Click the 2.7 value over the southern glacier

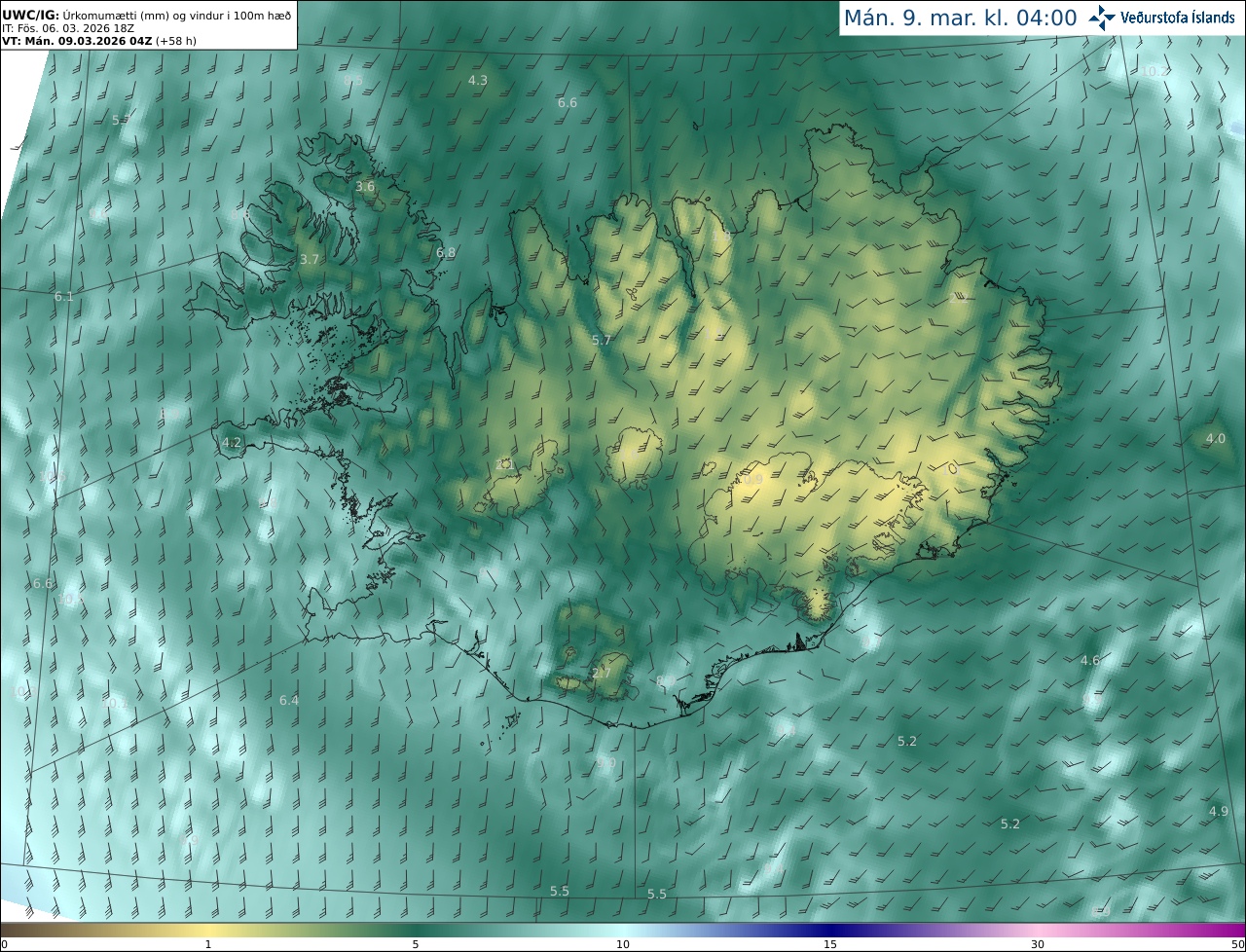click(602, 673)
